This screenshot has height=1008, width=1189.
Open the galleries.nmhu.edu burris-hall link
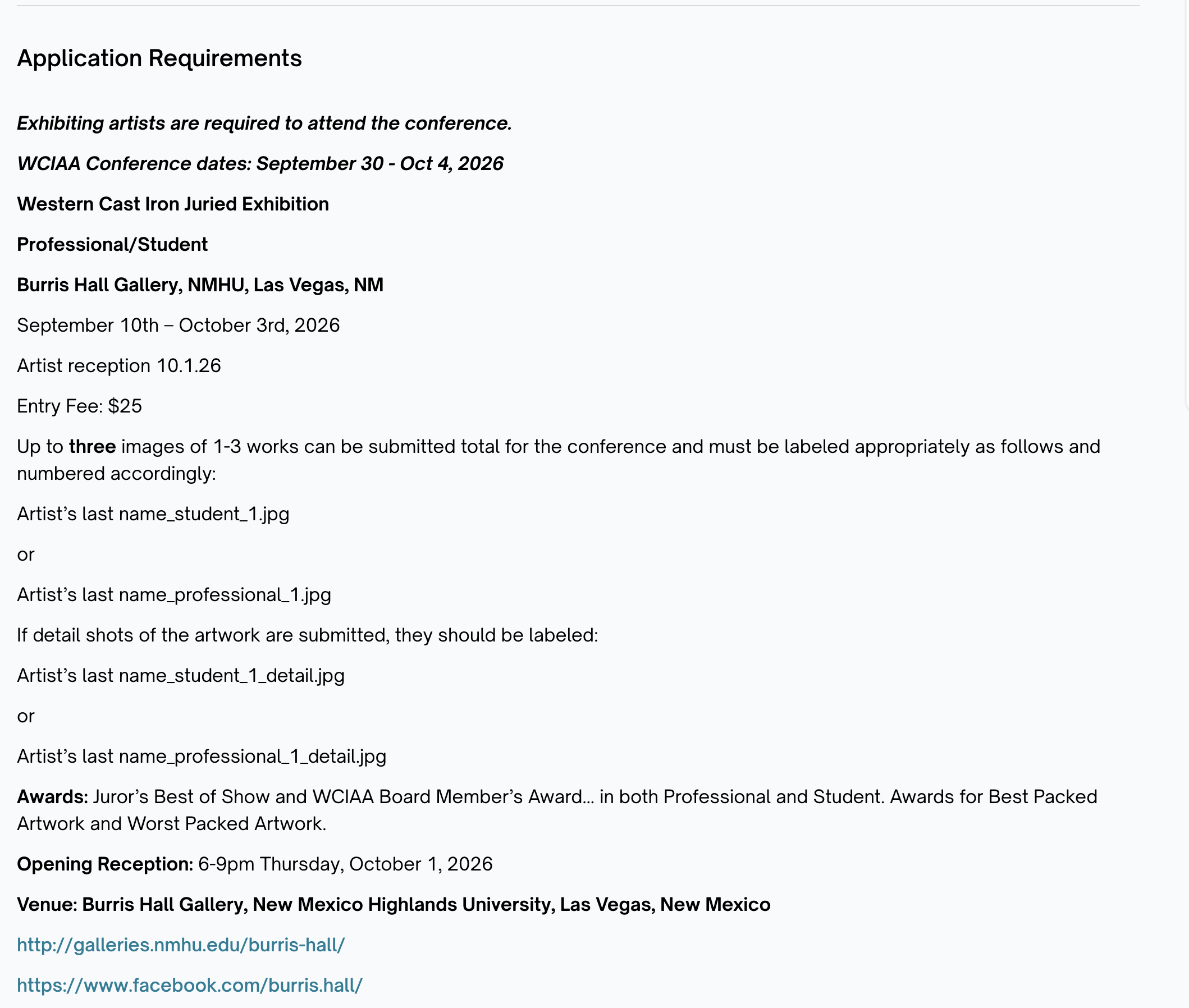[x=181, y=945]
